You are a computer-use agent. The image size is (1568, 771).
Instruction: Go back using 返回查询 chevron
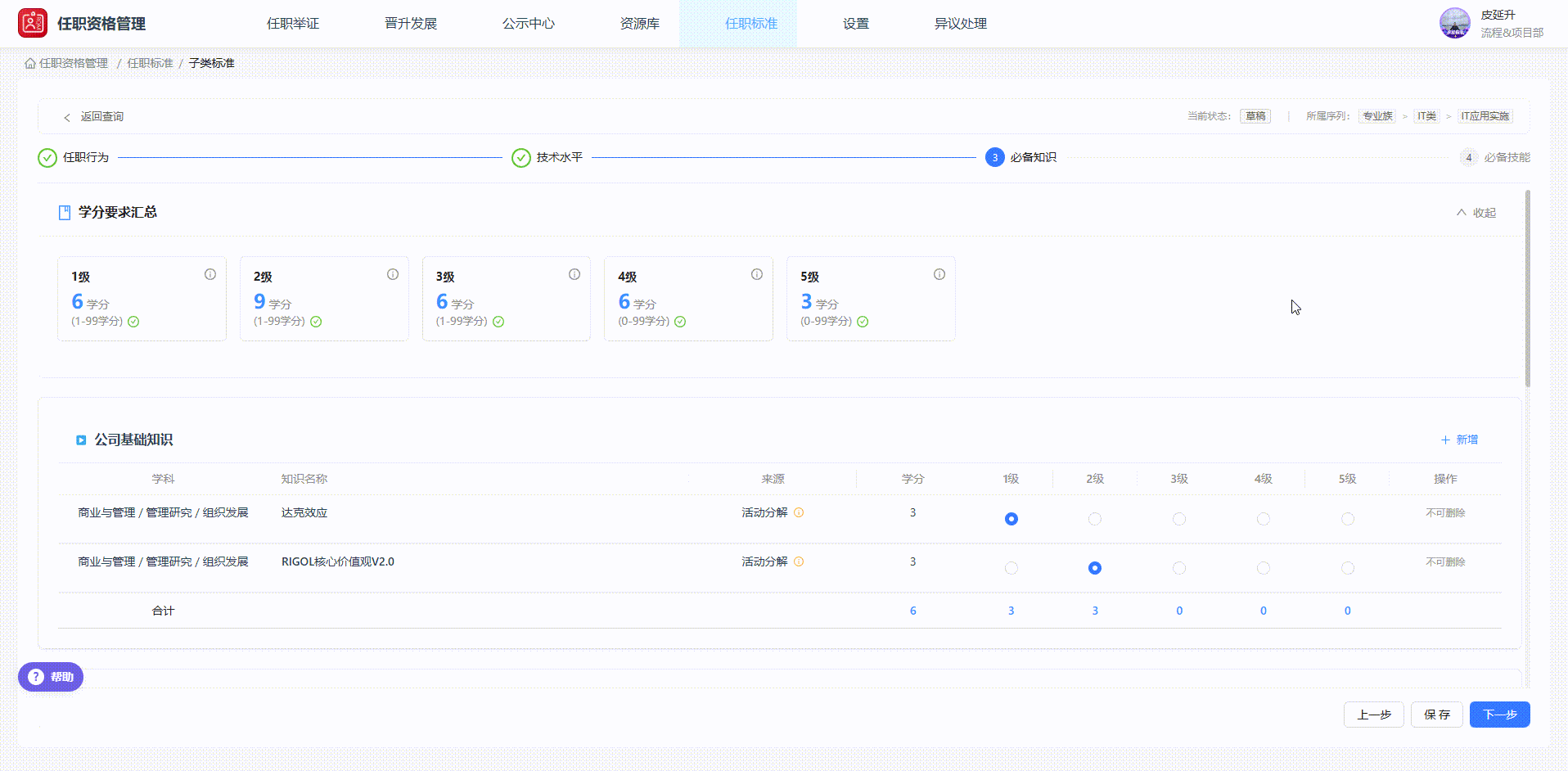click(x=67, y=117)
